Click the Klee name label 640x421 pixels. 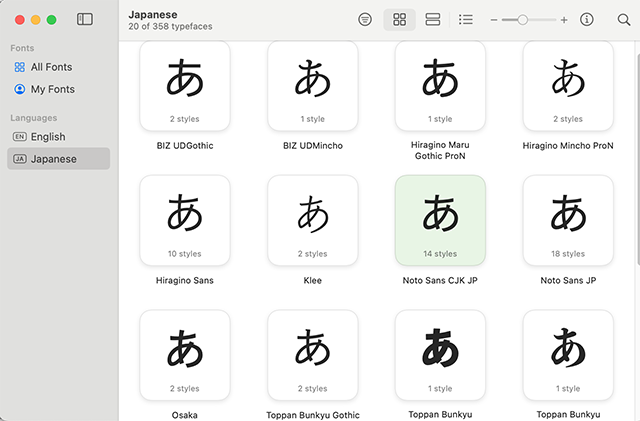coord(313,280)
